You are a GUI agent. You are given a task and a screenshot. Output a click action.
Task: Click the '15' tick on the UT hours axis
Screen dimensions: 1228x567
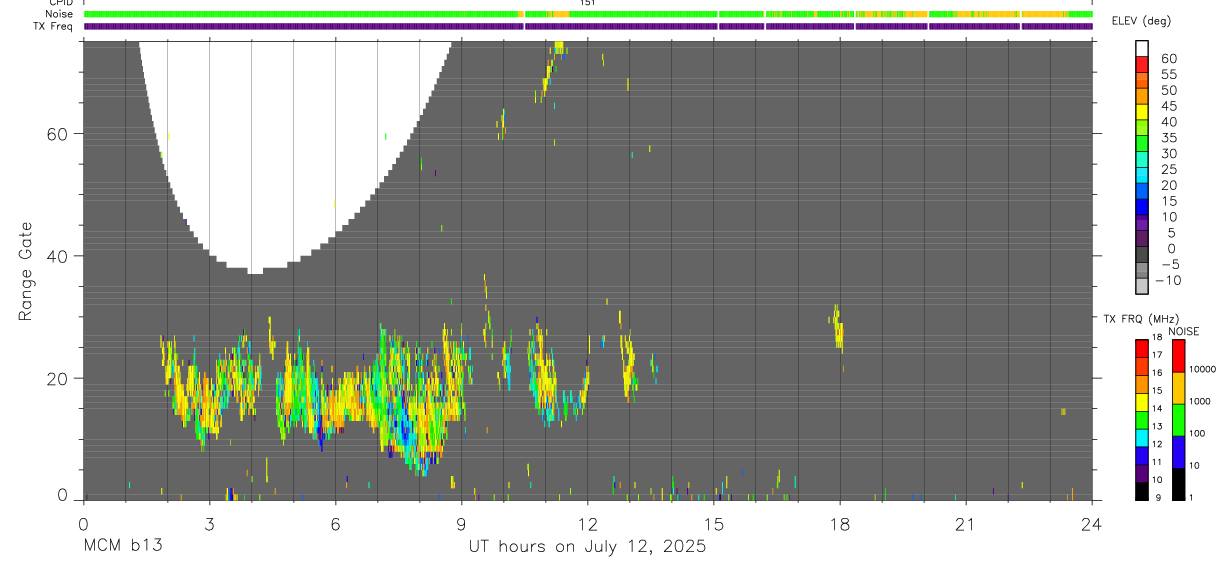[713, 524]
